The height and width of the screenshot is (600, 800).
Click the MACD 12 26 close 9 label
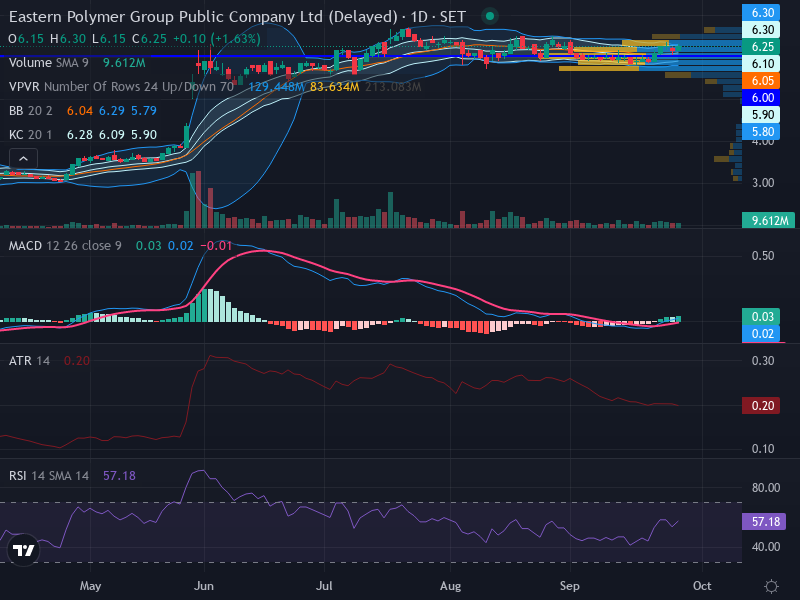click(65, 246)
